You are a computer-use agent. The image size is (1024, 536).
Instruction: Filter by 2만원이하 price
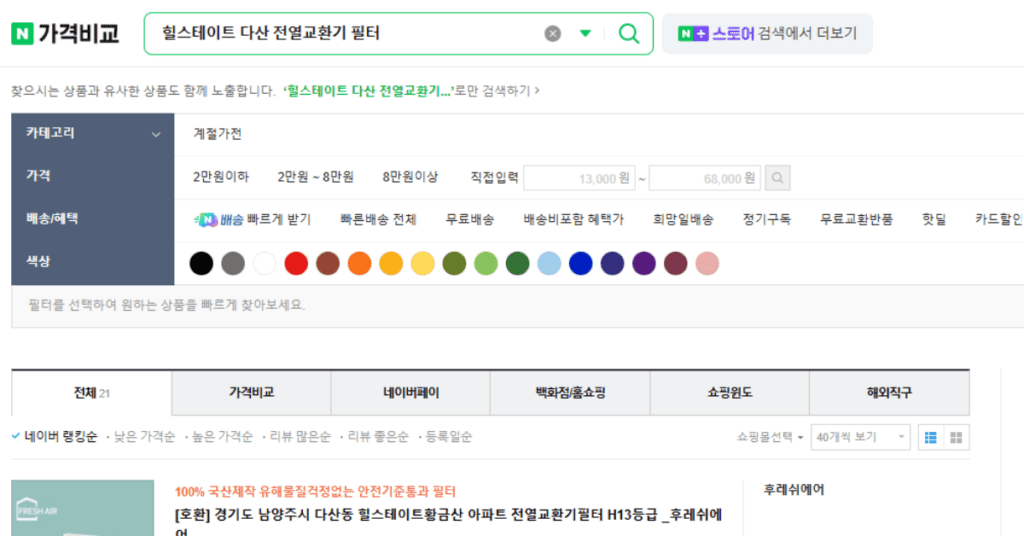point(221,177)
